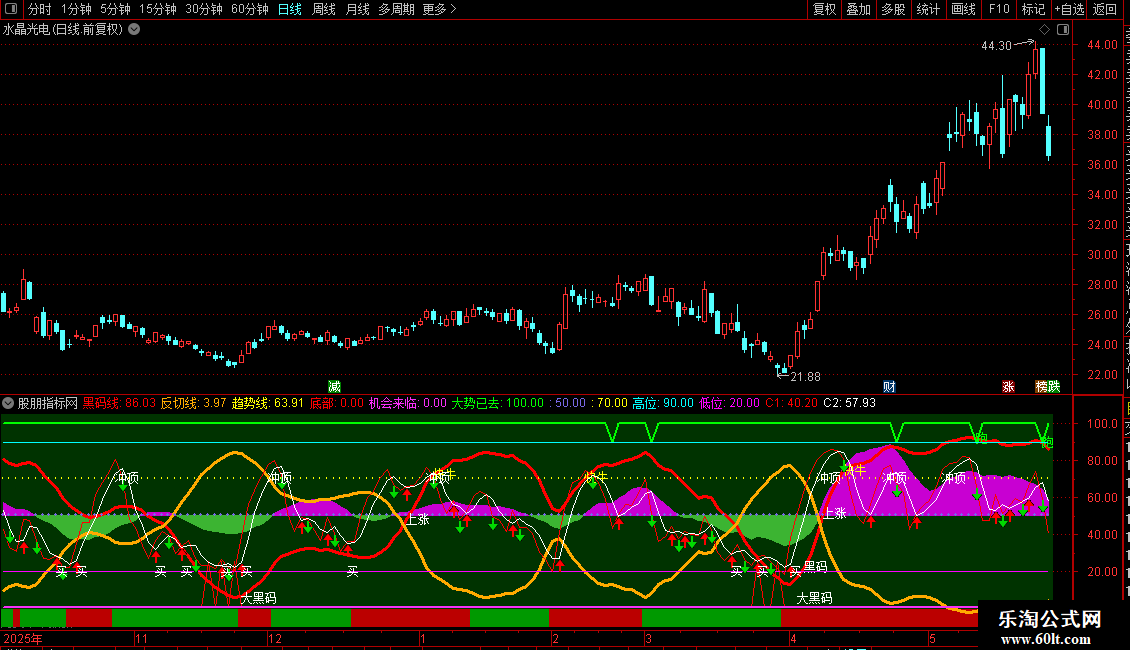Switch to 日线 daily chart
This screenshot has height=650, width=1130.
[x=290, y=9]
